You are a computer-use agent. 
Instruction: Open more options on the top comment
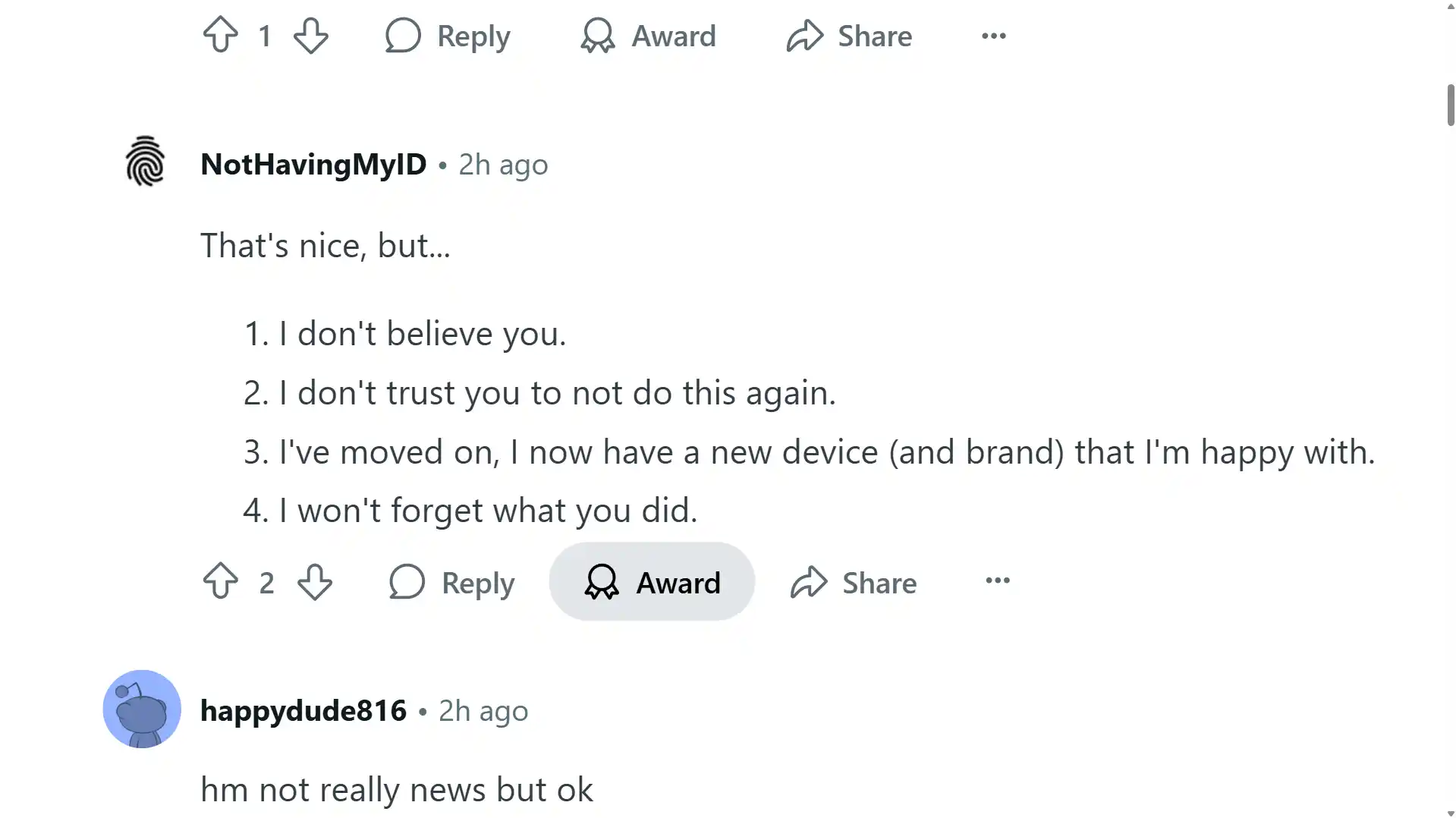point(994,36)
